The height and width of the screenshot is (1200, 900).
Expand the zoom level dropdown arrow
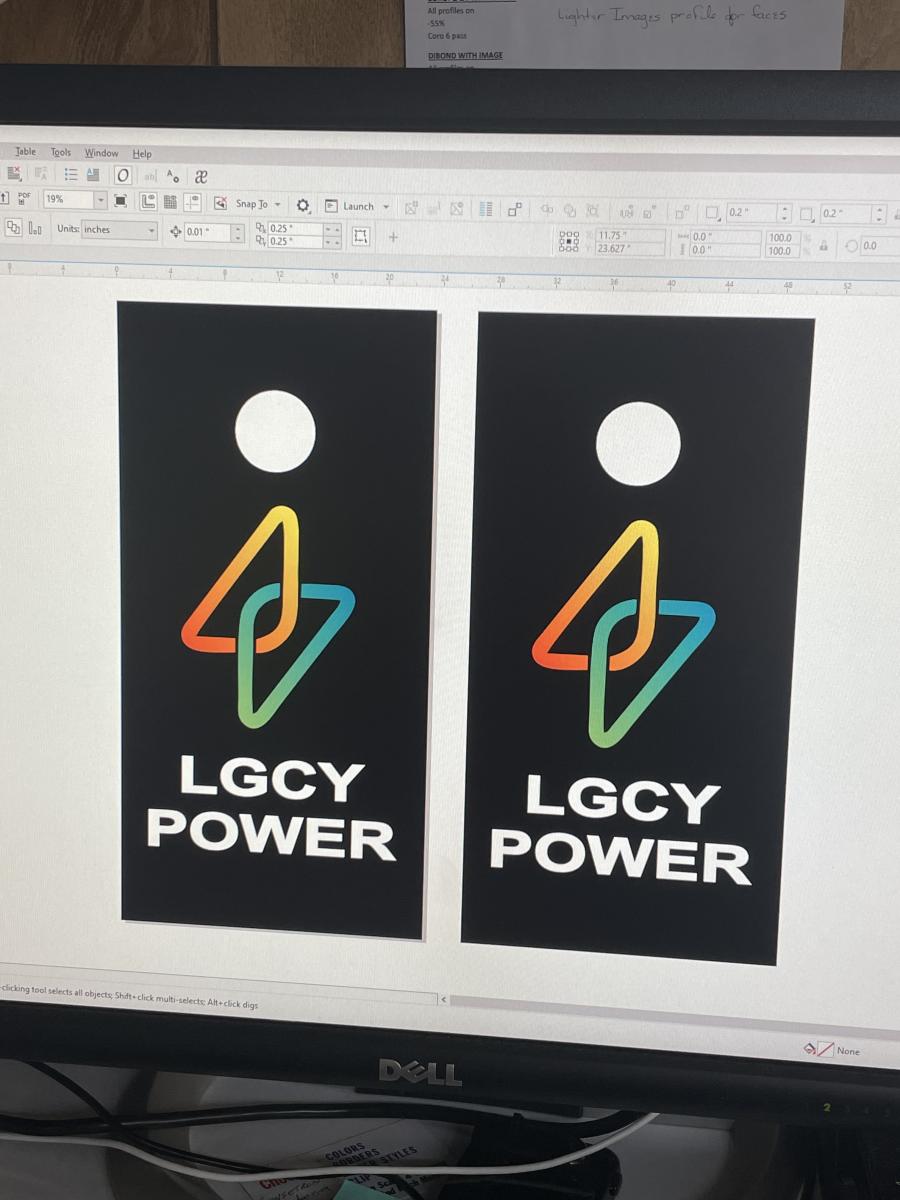click(x=101, y=201)
